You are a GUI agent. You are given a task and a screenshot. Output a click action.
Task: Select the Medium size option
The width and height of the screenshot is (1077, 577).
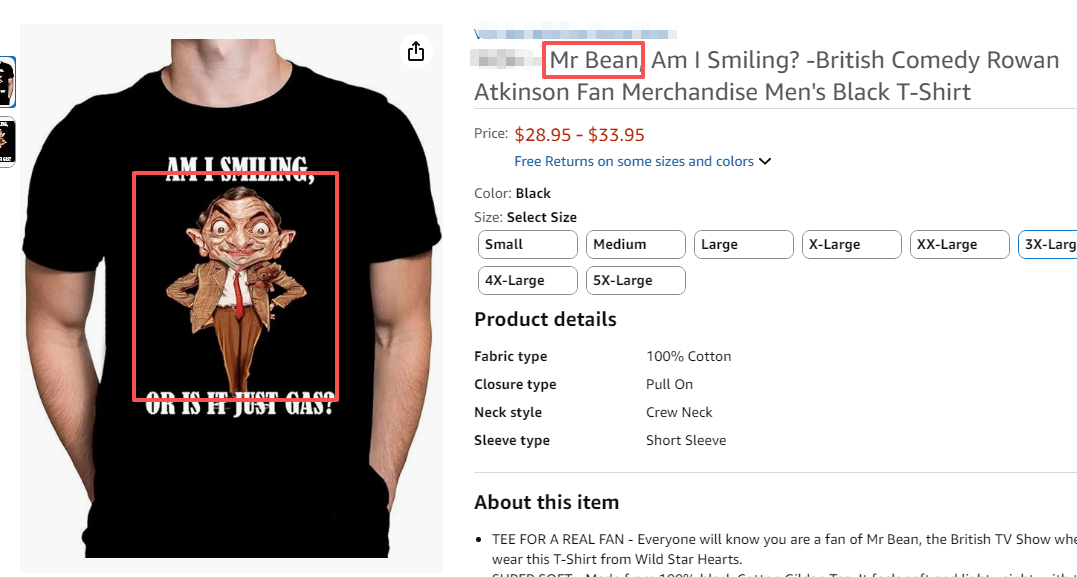coord(635,245)
